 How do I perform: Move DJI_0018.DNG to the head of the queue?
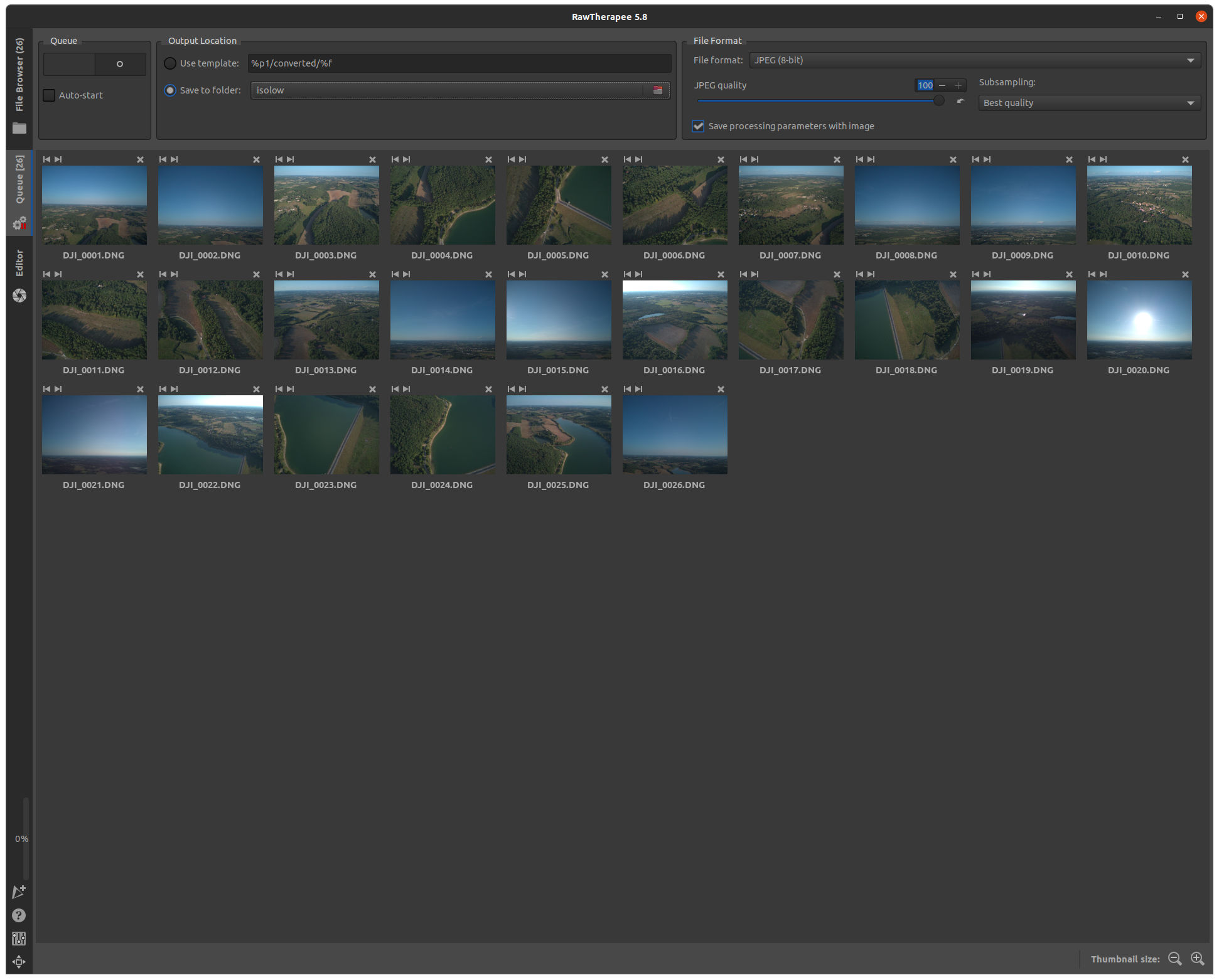tap(859, 274)
